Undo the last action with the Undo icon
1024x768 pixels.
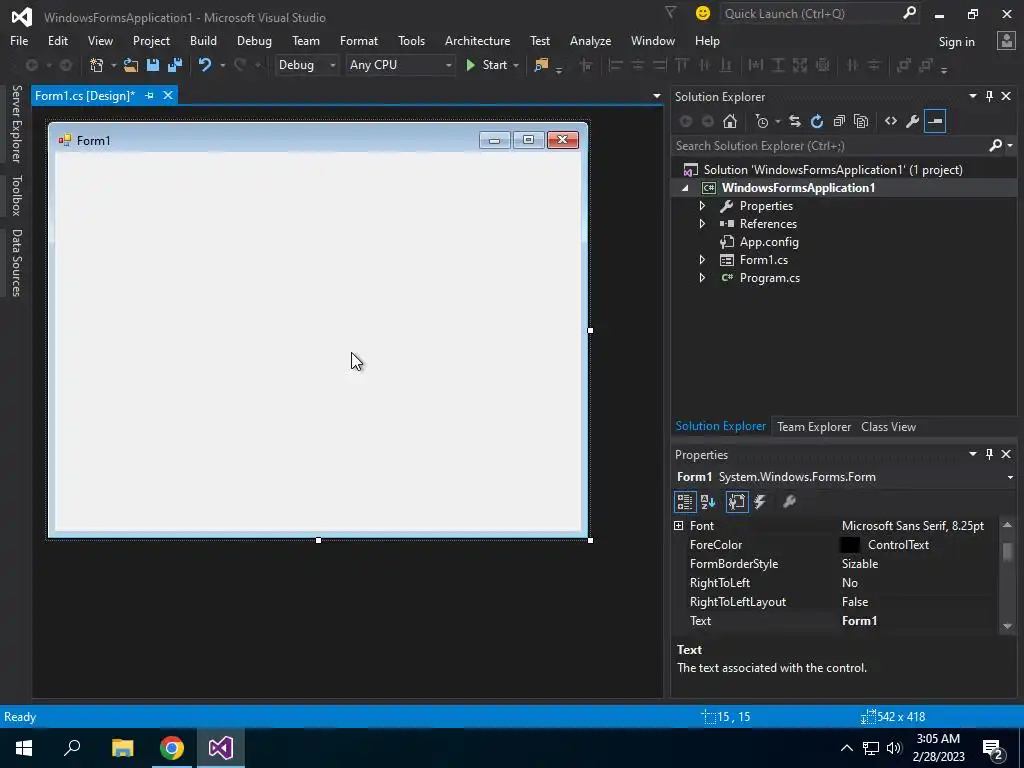[x=205, y=65]
